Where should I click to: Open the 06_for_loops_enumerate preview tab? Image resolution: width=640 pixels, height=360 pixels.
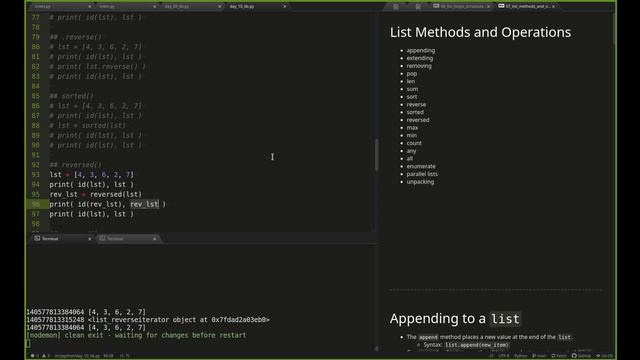point(461,7)
